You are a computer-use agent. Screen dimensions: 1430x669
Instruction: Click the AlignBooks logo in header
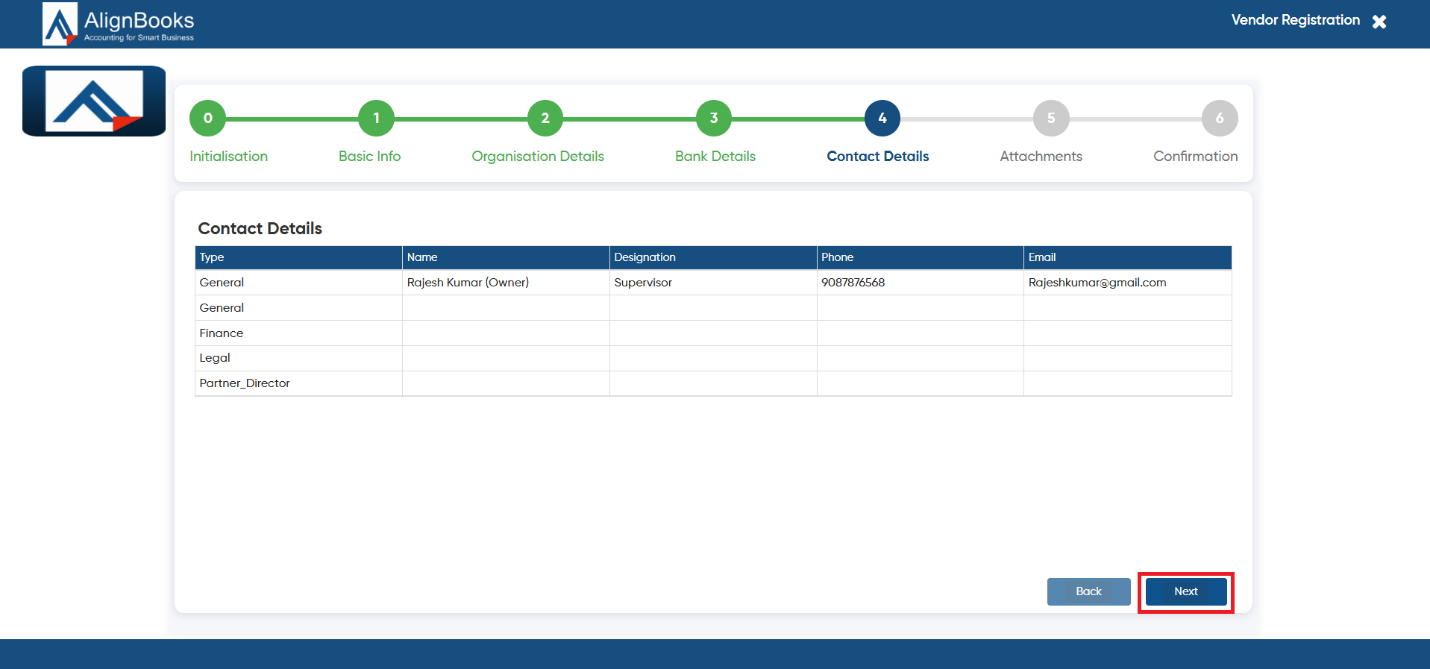tap(118, 24)
